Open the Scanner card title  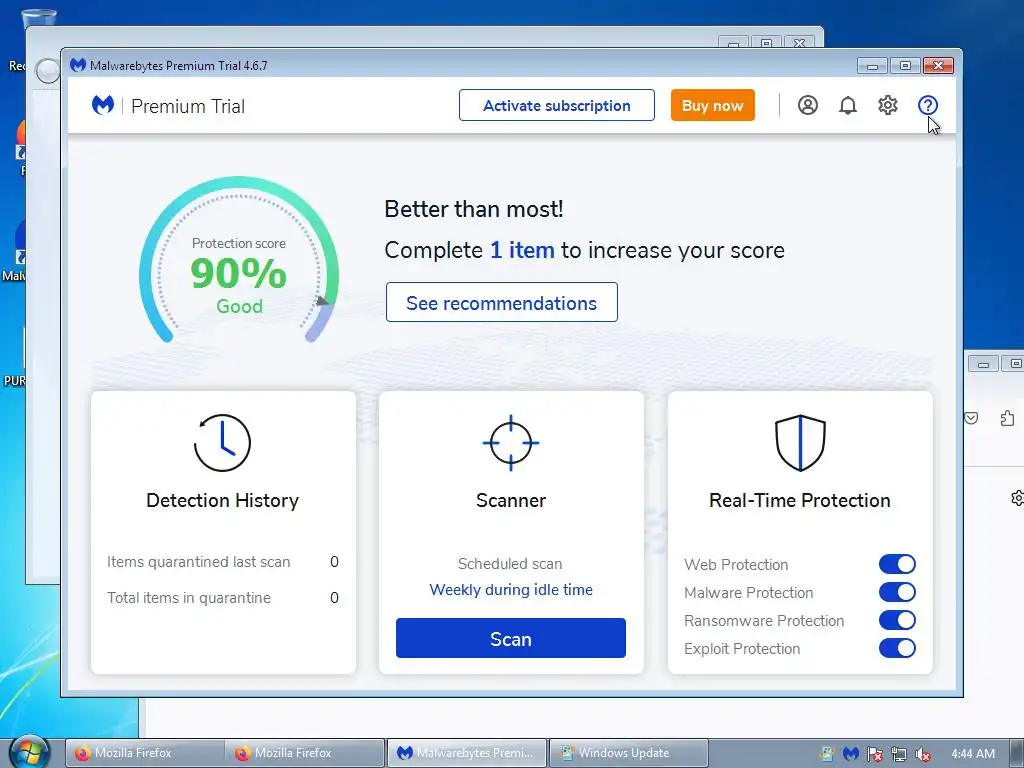click(x=511, y=500)
